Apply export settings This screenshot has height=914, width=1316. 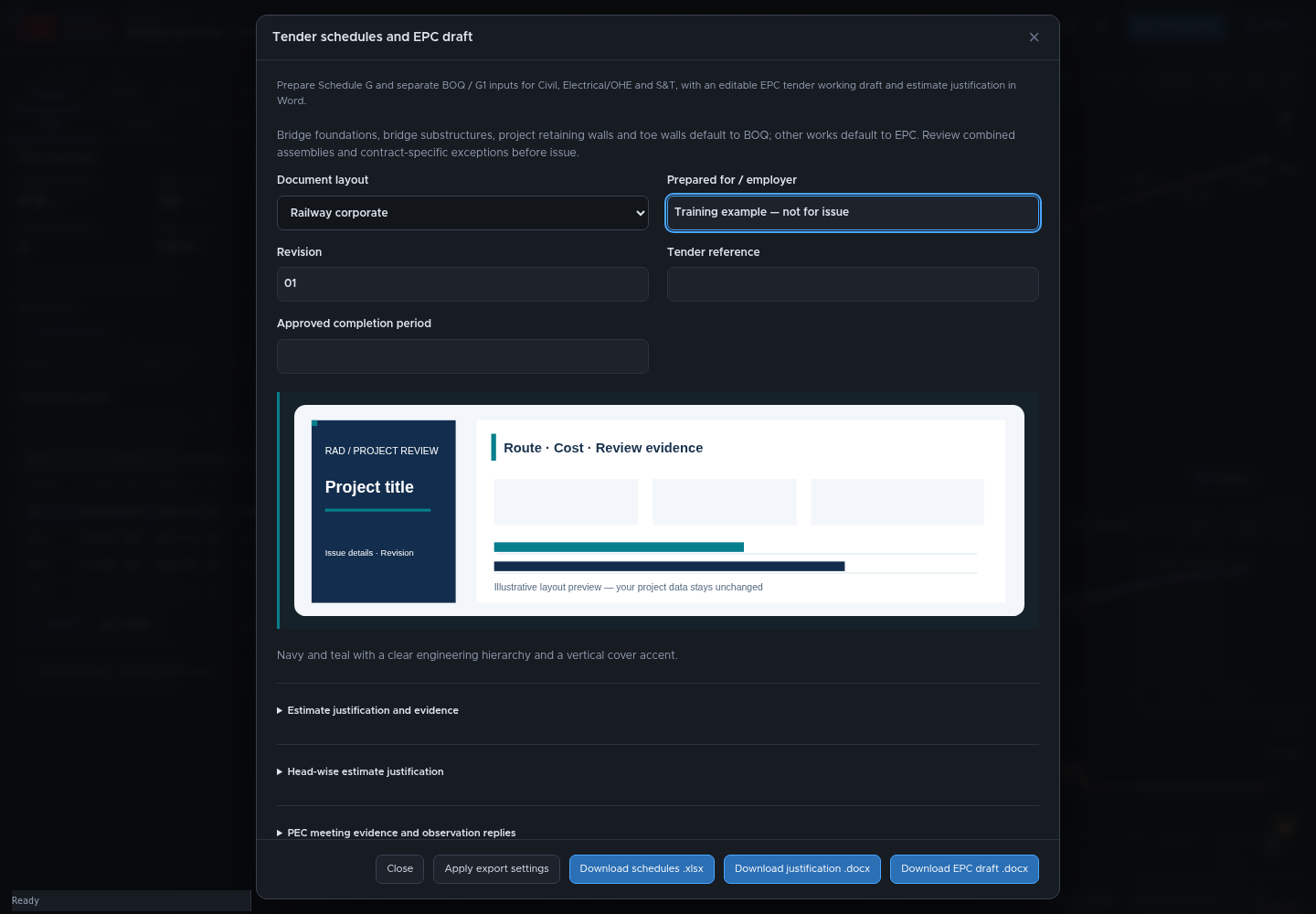[x=497, y=869]
